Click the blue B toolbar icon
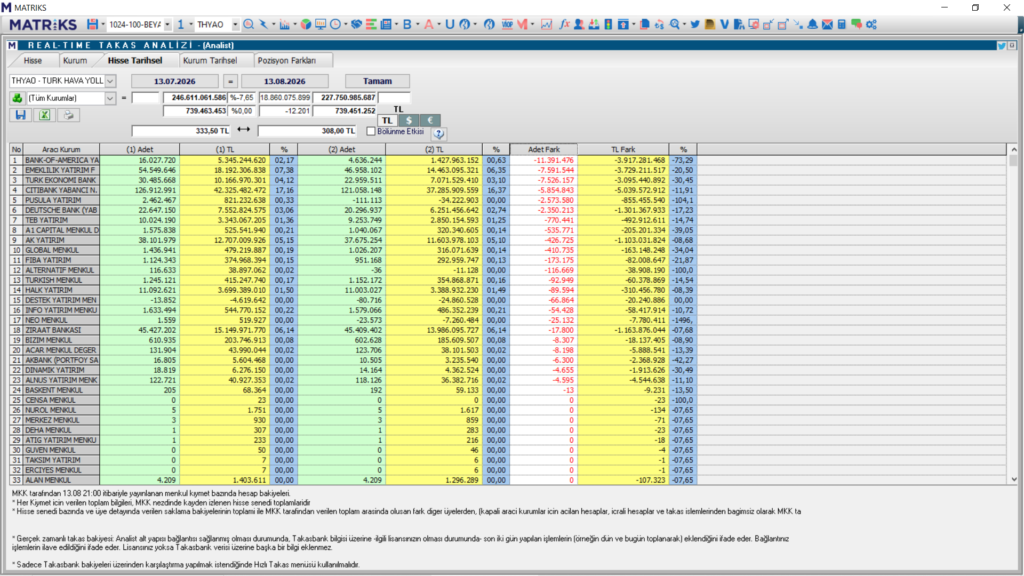This screenshot has width=1024, height=576. (x=407, y=24)
